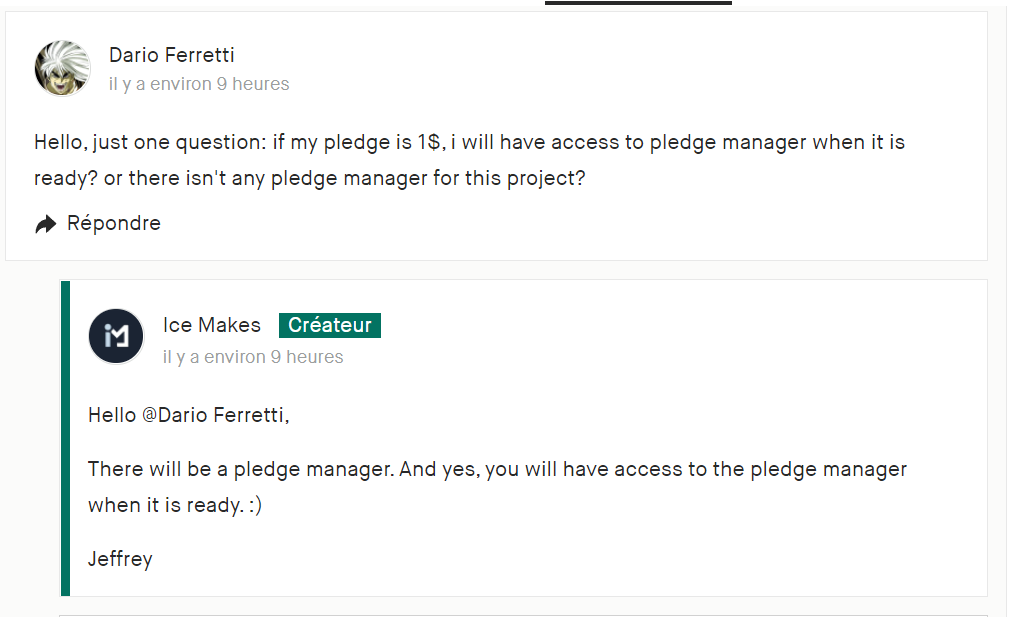This screenshot has width=1014, height=617.
Task: Select the active tab underline at top
Action: (638, 3)
